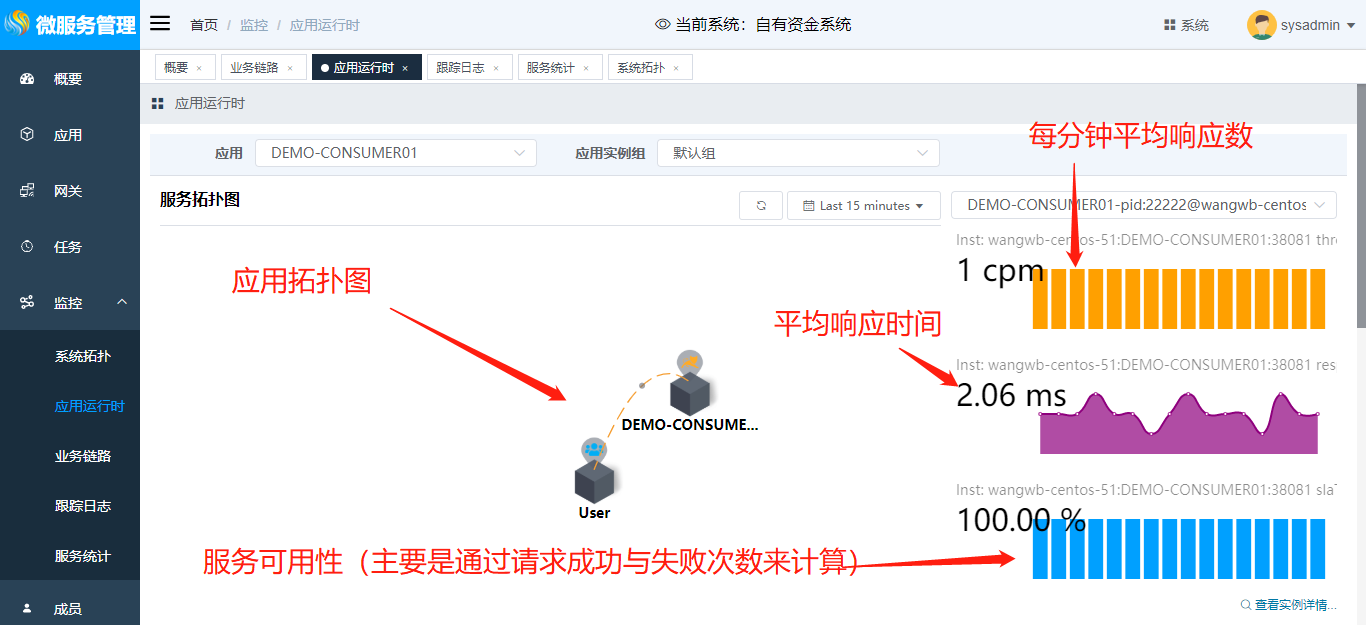Open the 概要 overview sidebar item
1366x625 pixels.
[68, 79]
